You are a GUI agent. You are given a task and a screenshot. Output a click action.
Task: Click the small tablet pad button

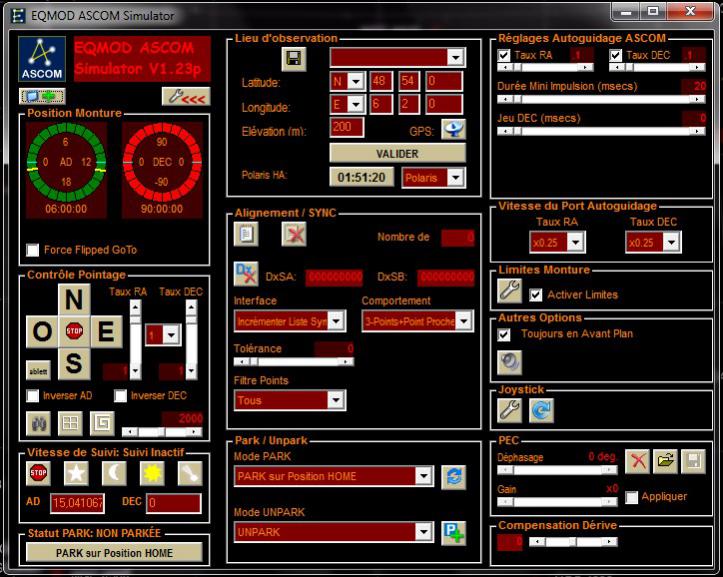pyautogui.click(x=38, y=371)
